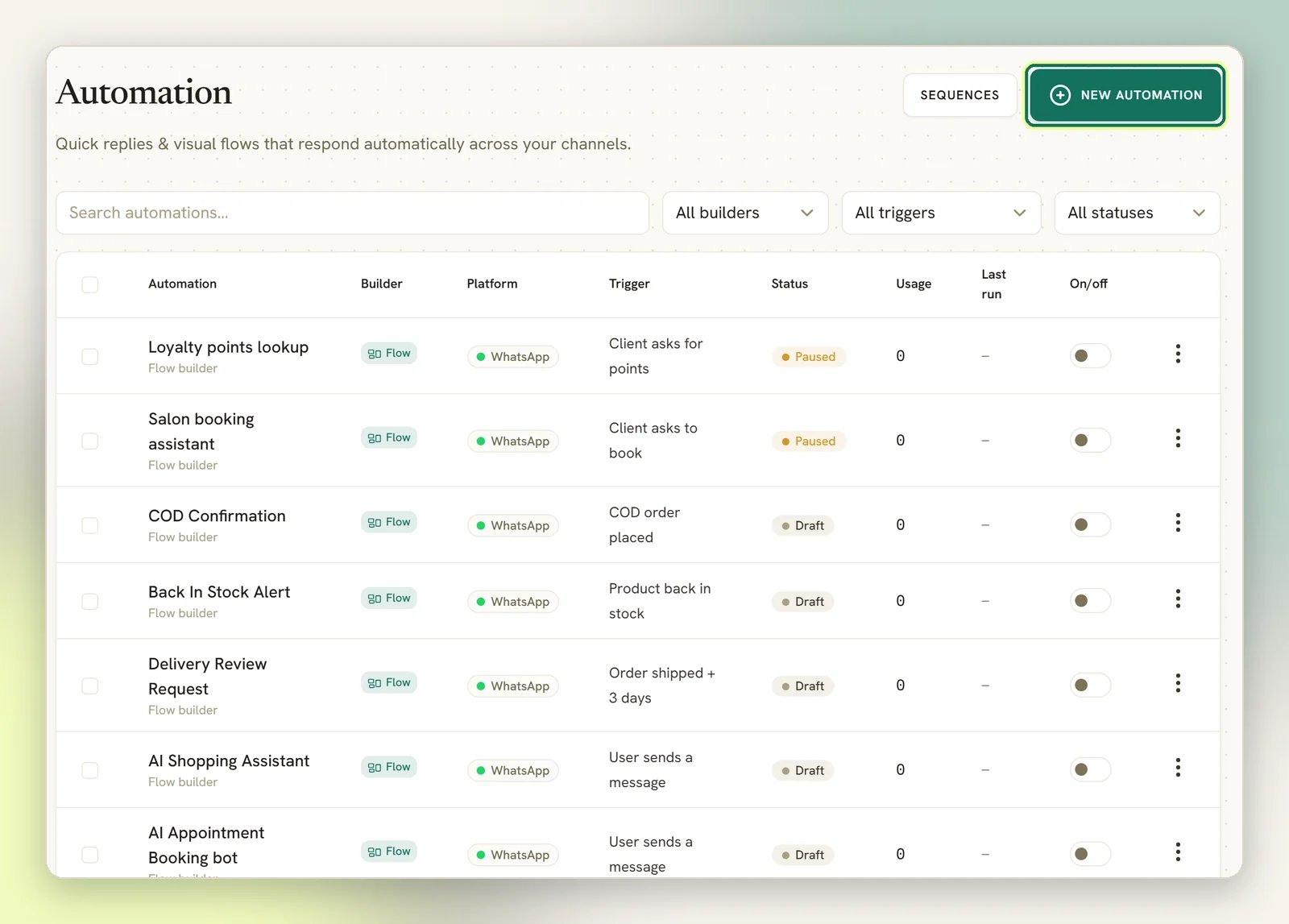Open the All statuses filter dropdown
1289x924 pixels.
coord(1137,213)
